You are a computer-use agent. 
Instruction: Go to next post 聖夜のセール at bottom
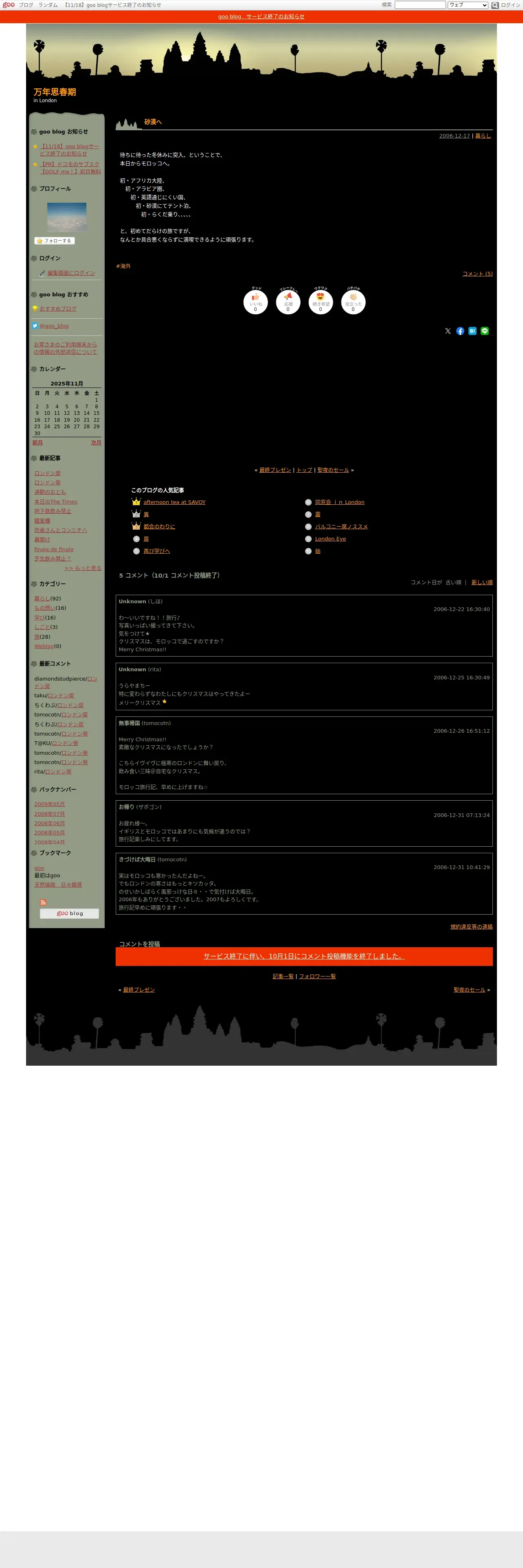(469, 990)
